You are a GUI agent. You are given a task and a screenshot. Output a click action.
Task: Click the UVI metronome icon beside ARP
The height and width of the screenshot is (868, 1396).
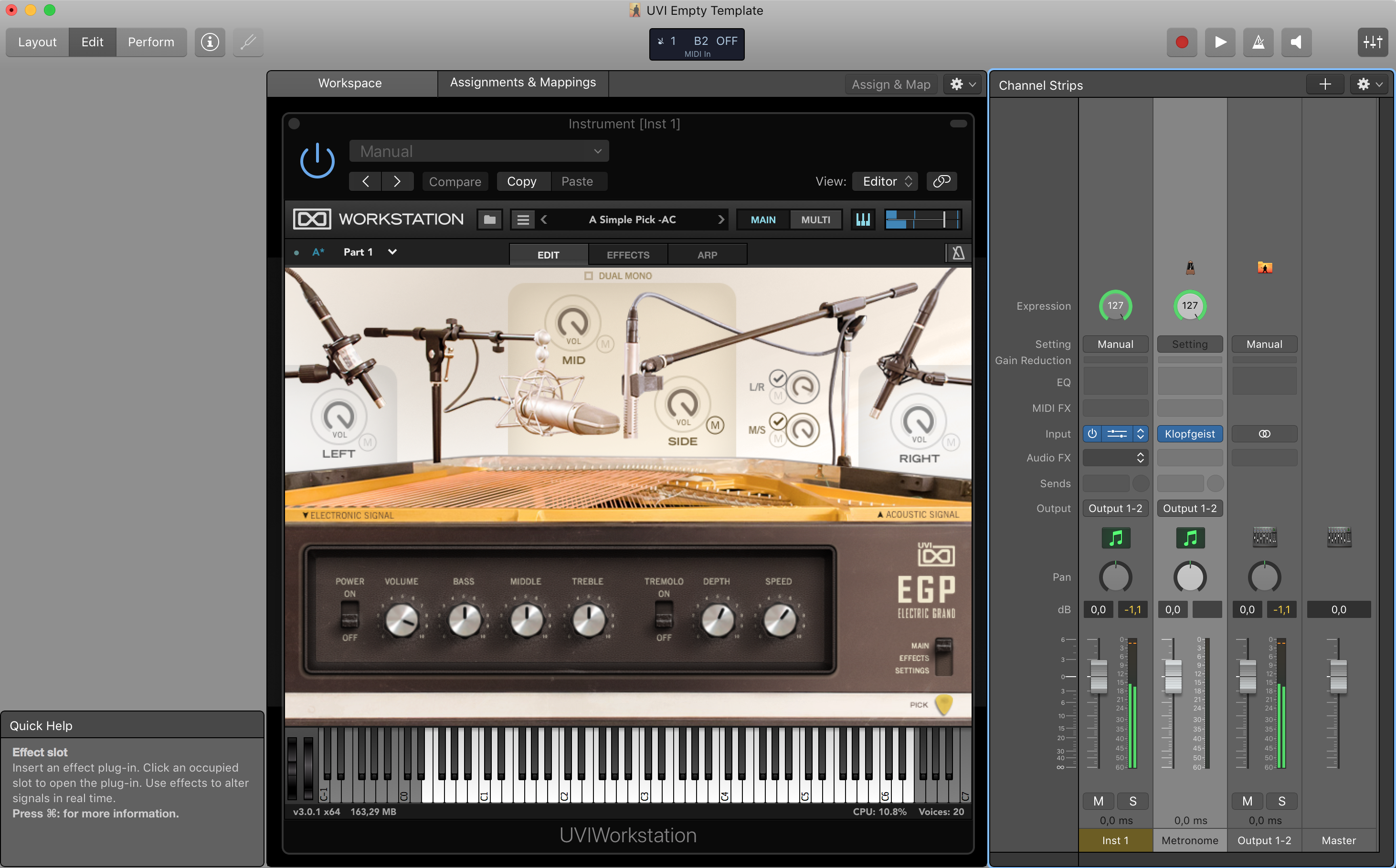click(x=958, y=253)
